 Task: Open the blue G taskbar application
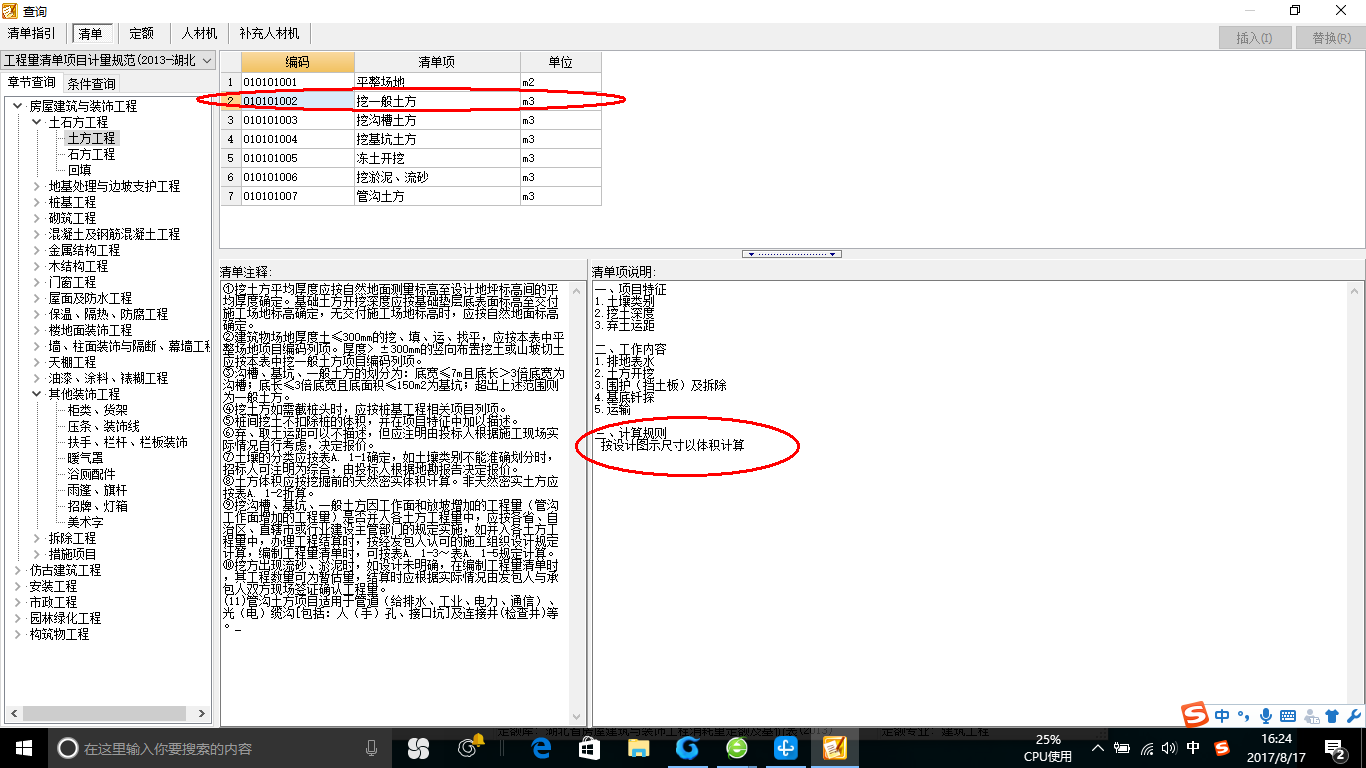coord(687,748)
